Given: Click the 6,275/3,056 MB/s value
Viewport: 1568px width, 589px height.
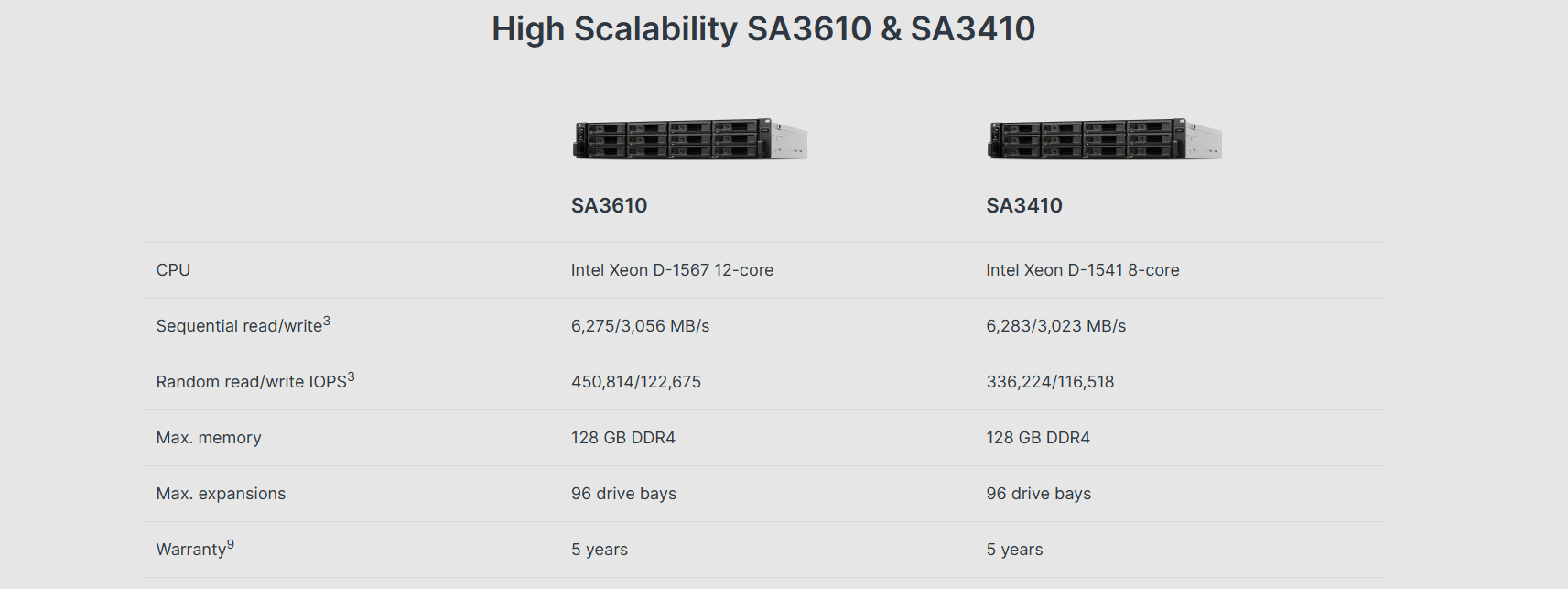Looking at the screenshot, I should (640, 326).
